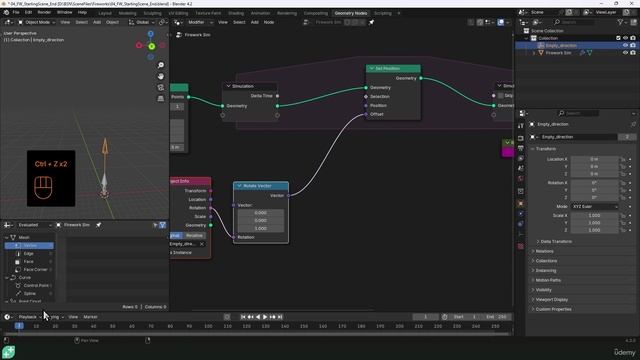Click the Location X field

[x=594, y=159]
